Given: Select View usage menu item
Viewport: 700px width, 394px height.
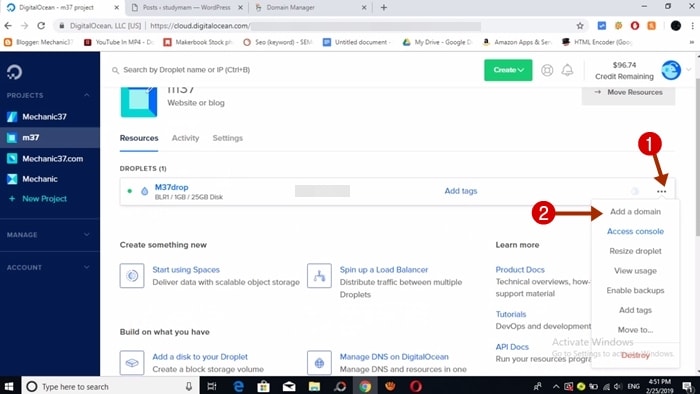Looking at the screenshot, I should click(635, 270).
